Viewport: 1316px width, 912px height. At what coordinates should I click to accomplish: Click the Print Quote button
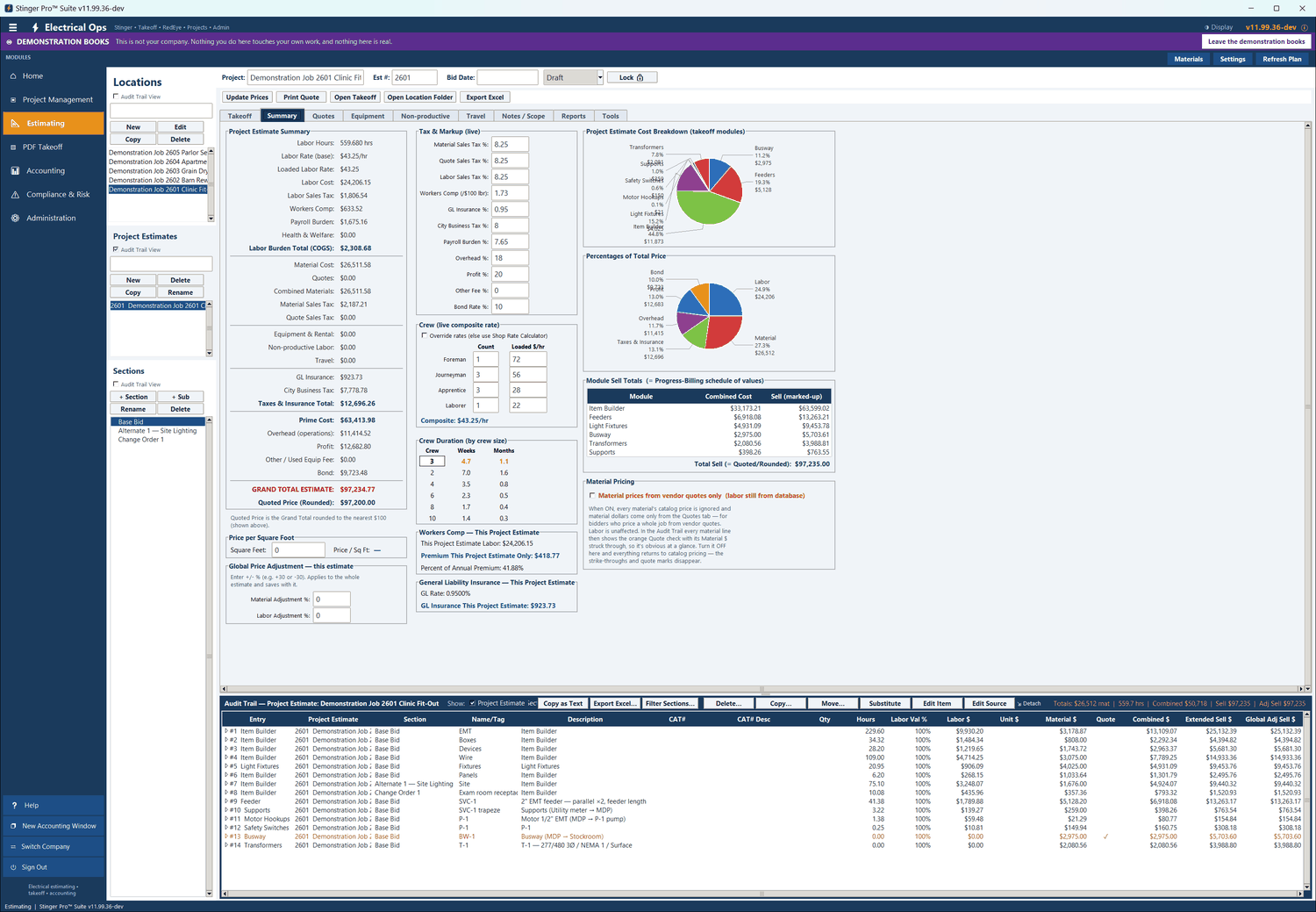[x=301, y=97]
